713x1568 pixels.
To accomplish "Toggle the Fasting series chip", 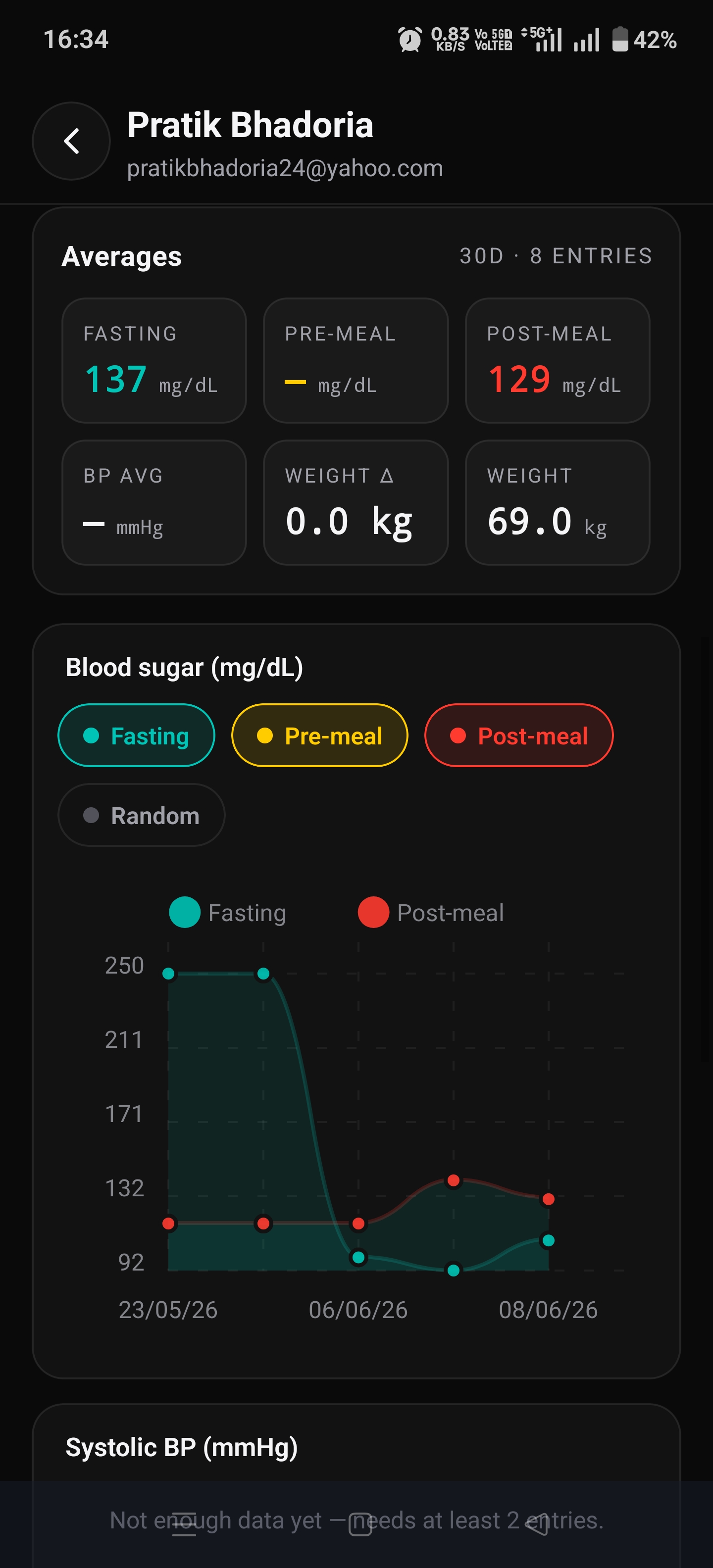I will point(136,735).
